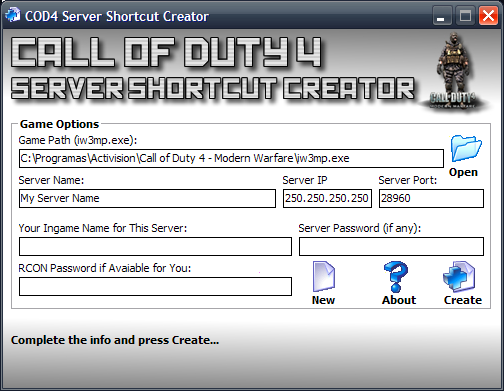Screen dimensions: 504x391
Task: Click the Server Port field showing 28960
Action: [x=431, y=198]
